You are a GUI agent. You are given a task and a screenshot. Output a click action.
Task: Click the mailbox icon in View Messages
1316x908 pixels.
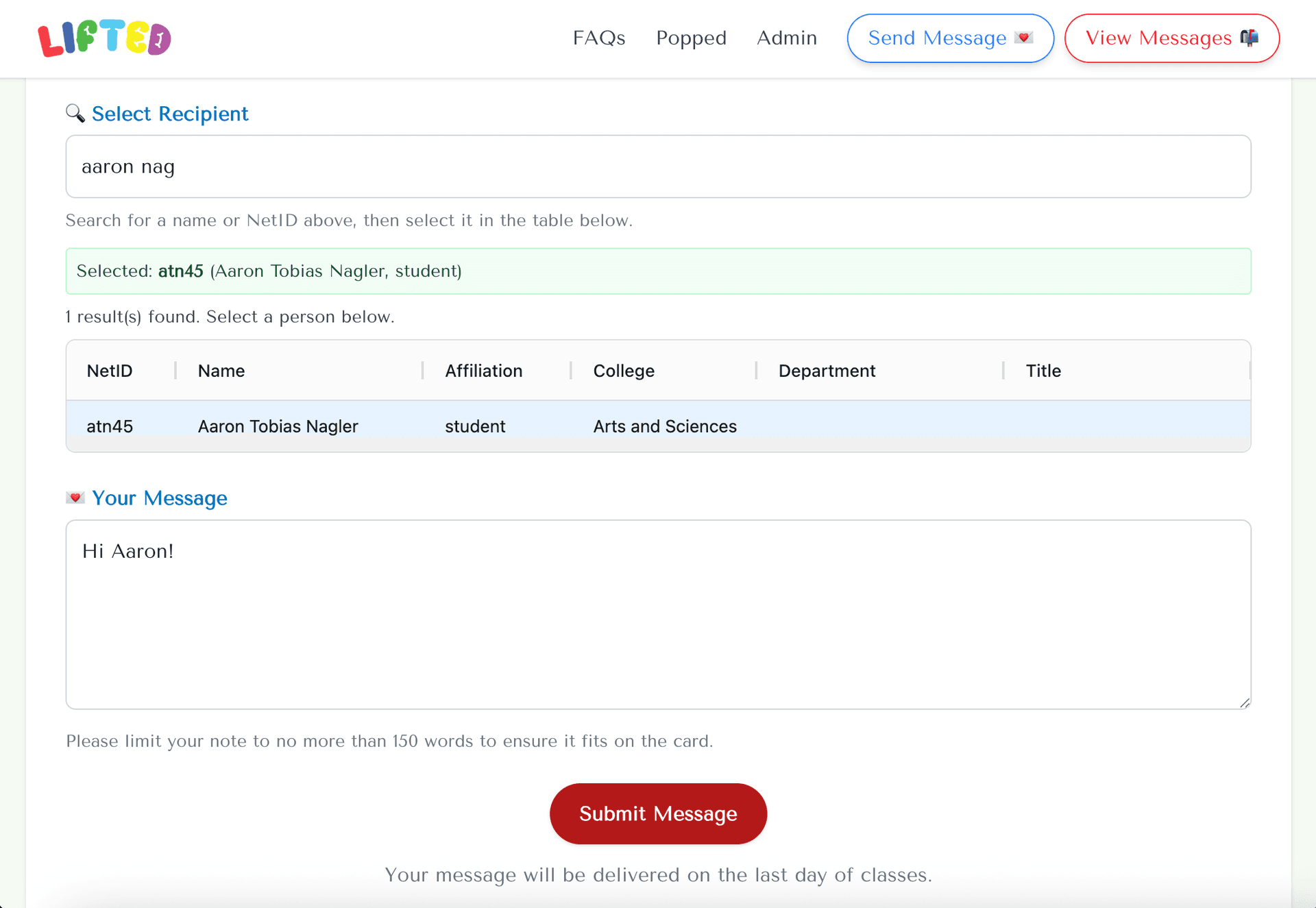click(x=1249, y=38)
